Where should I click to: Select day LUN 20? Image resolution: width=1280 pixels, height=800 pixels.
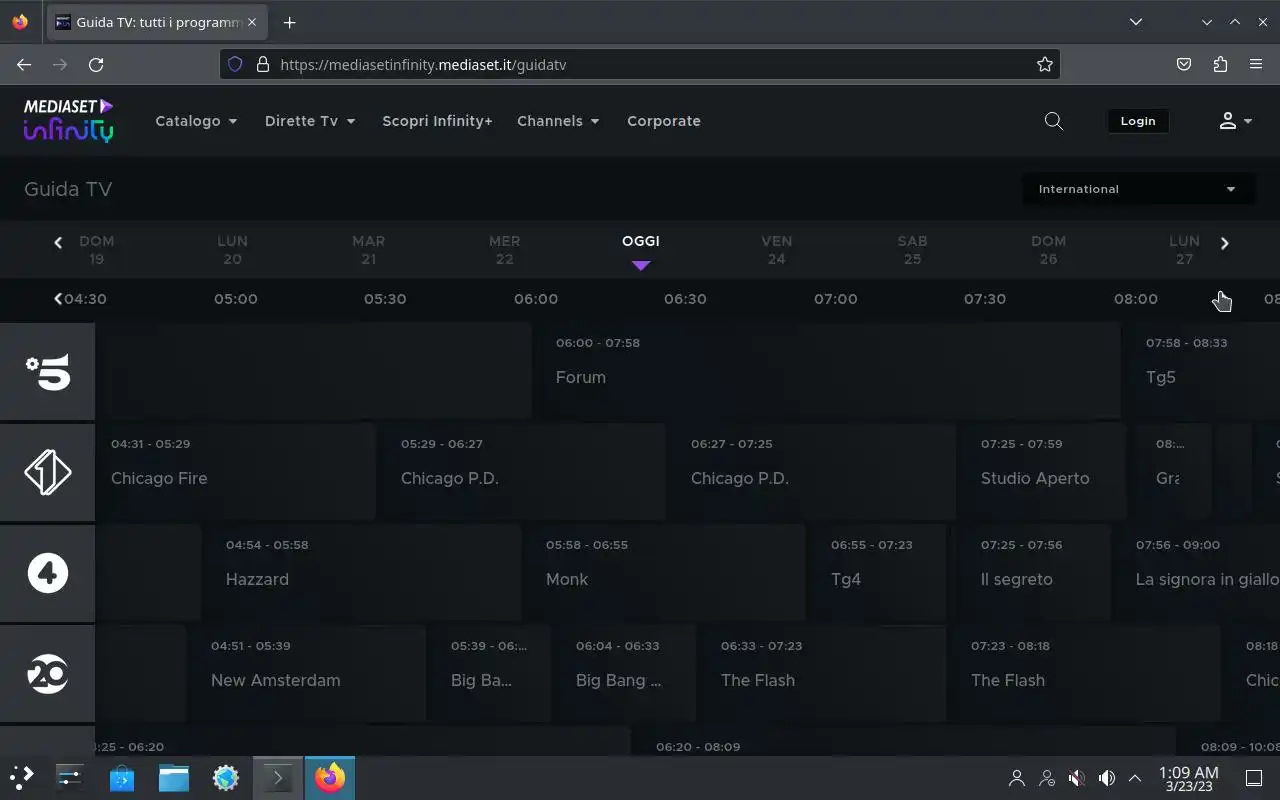tap(232, 250)
